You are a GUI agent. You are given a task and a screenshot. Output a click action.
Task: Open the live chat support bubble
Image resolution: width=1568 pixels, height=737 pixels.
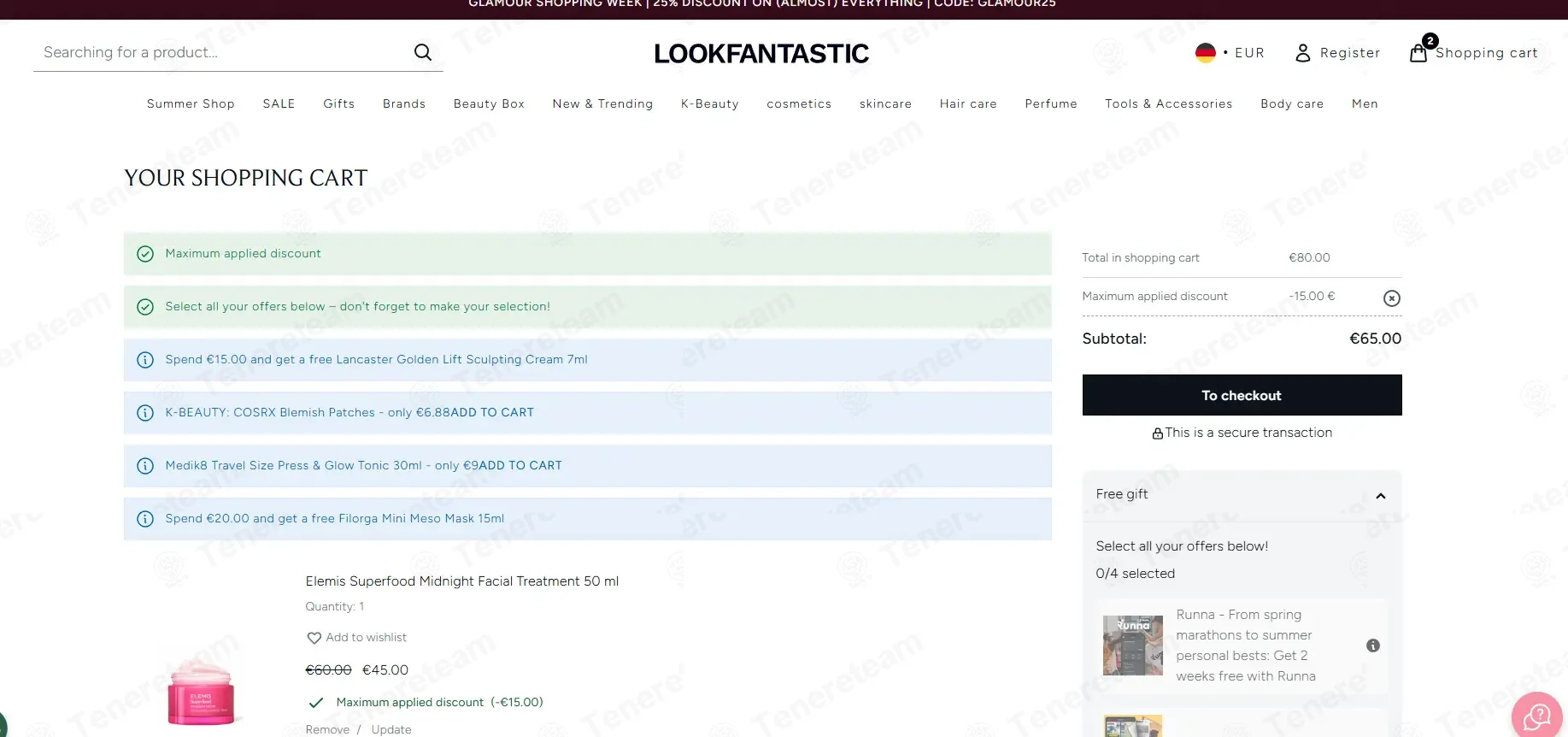[x=1536, y=715]
